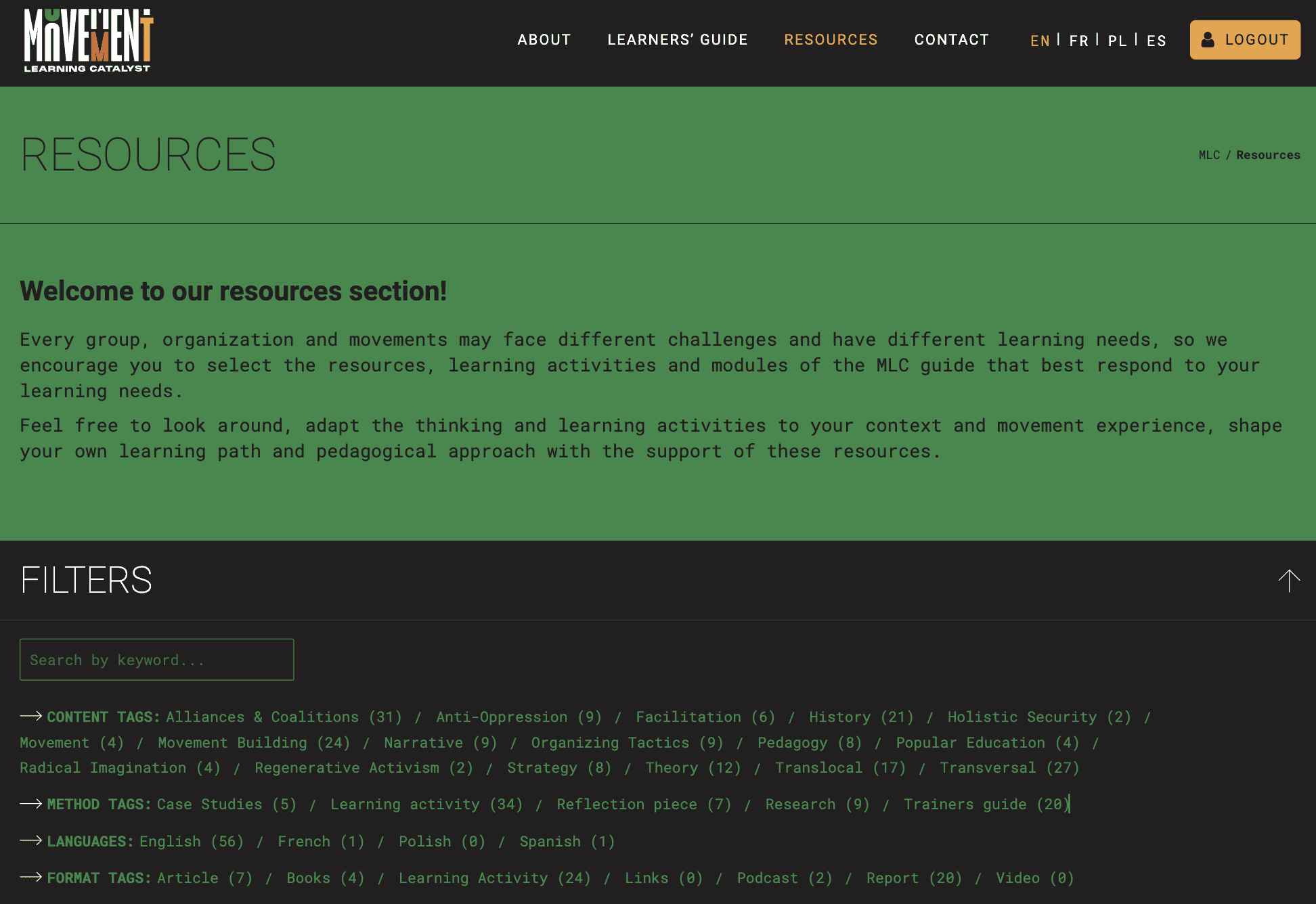
Task: Filter by Strategy (8) tag
Action: pos(560,767)
